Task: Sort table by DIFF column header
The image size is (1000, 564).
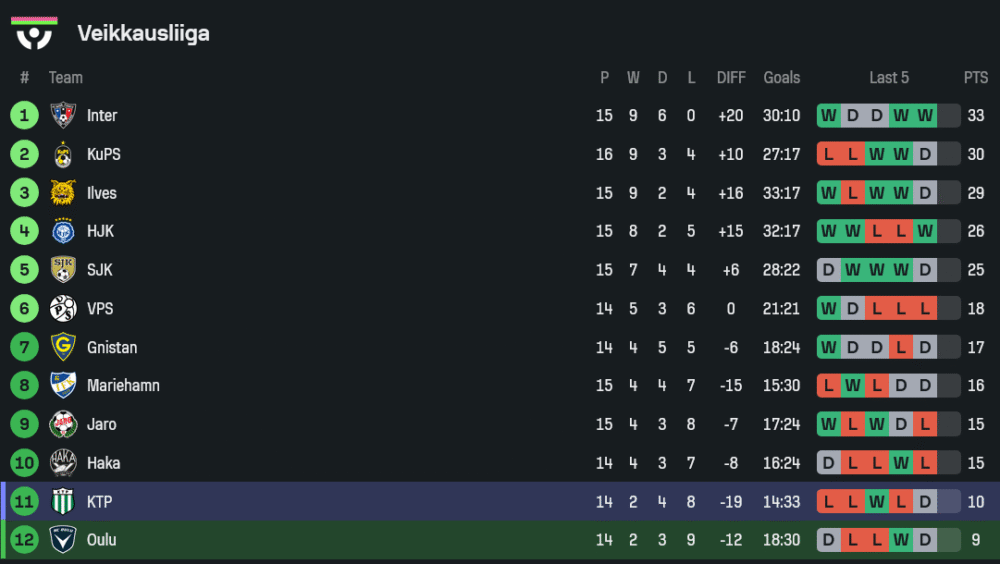Action: (x=731, y=78)
